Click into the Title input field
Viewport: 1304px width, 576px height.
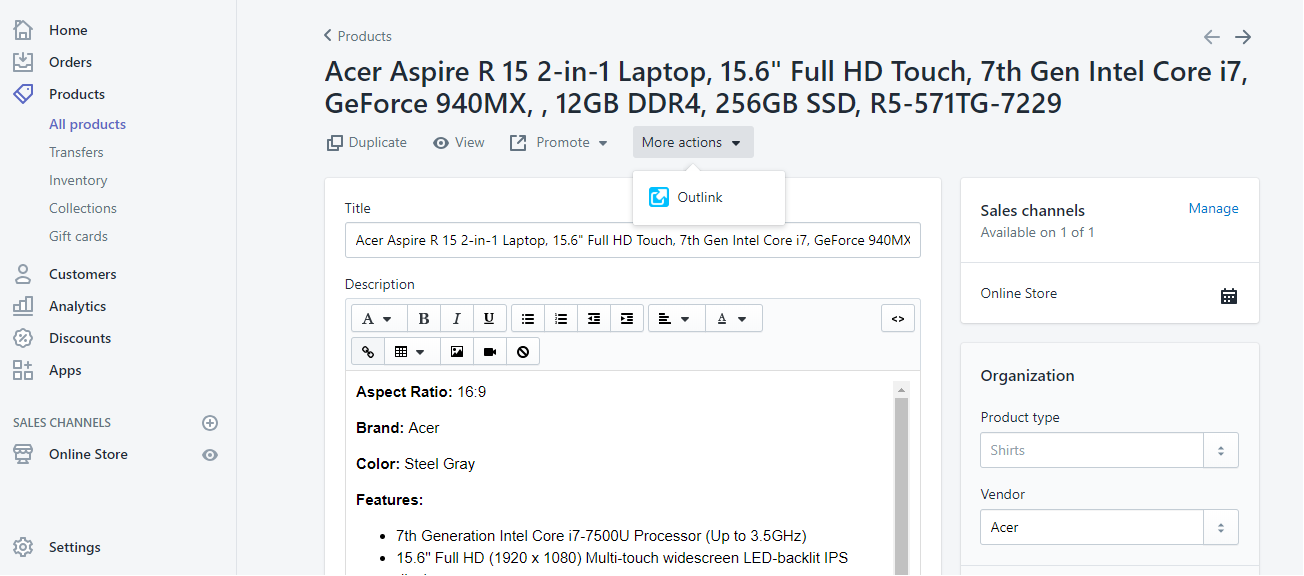[633, 240]
